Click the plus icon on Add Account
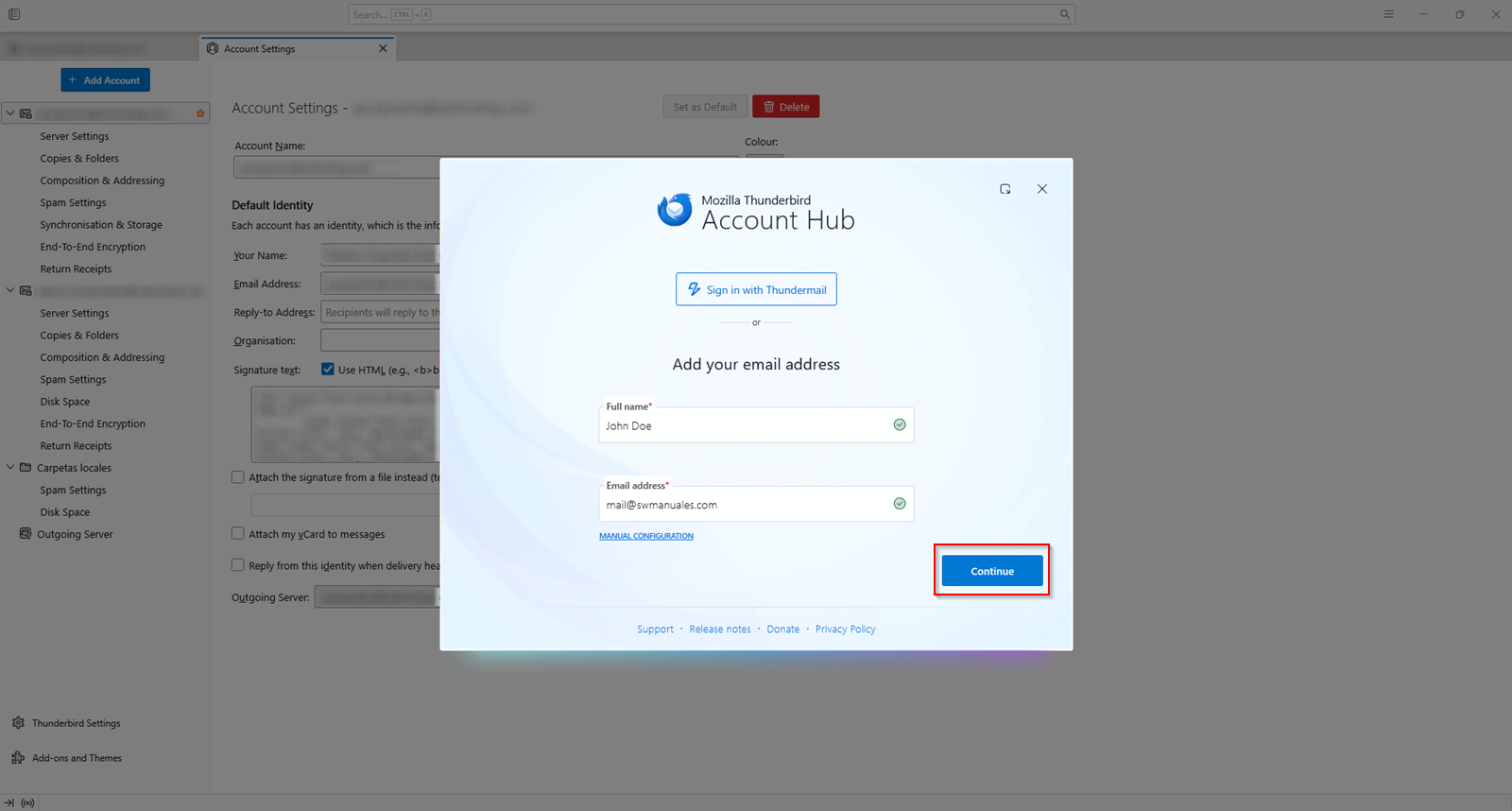 [73, 80]
